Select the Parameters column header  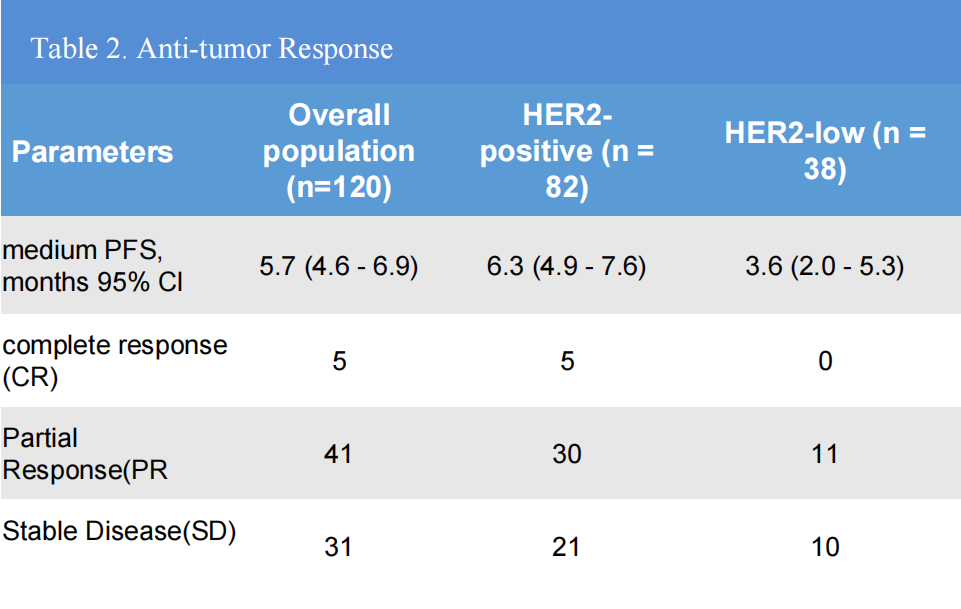(x=92, y=152)
